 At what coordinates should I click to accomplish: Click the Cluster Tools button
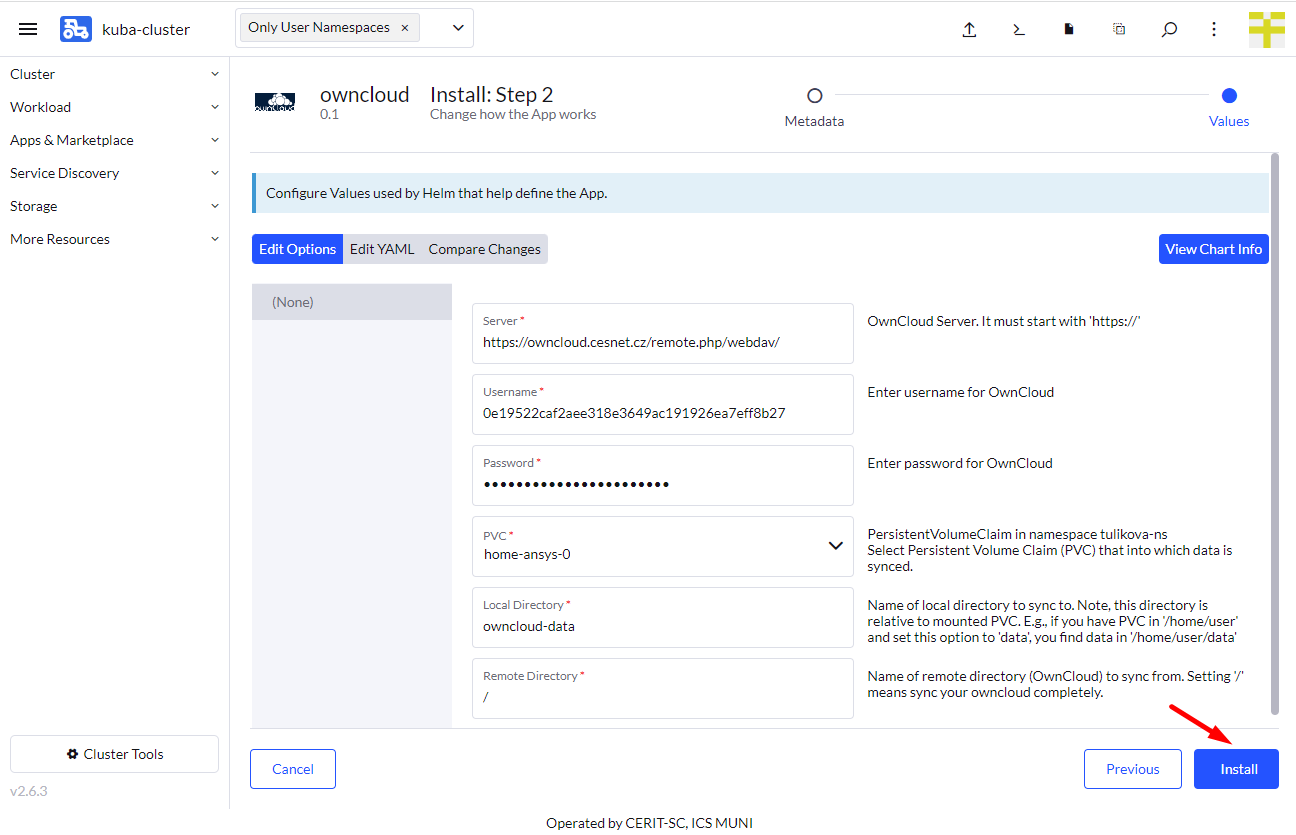point(114,754)
